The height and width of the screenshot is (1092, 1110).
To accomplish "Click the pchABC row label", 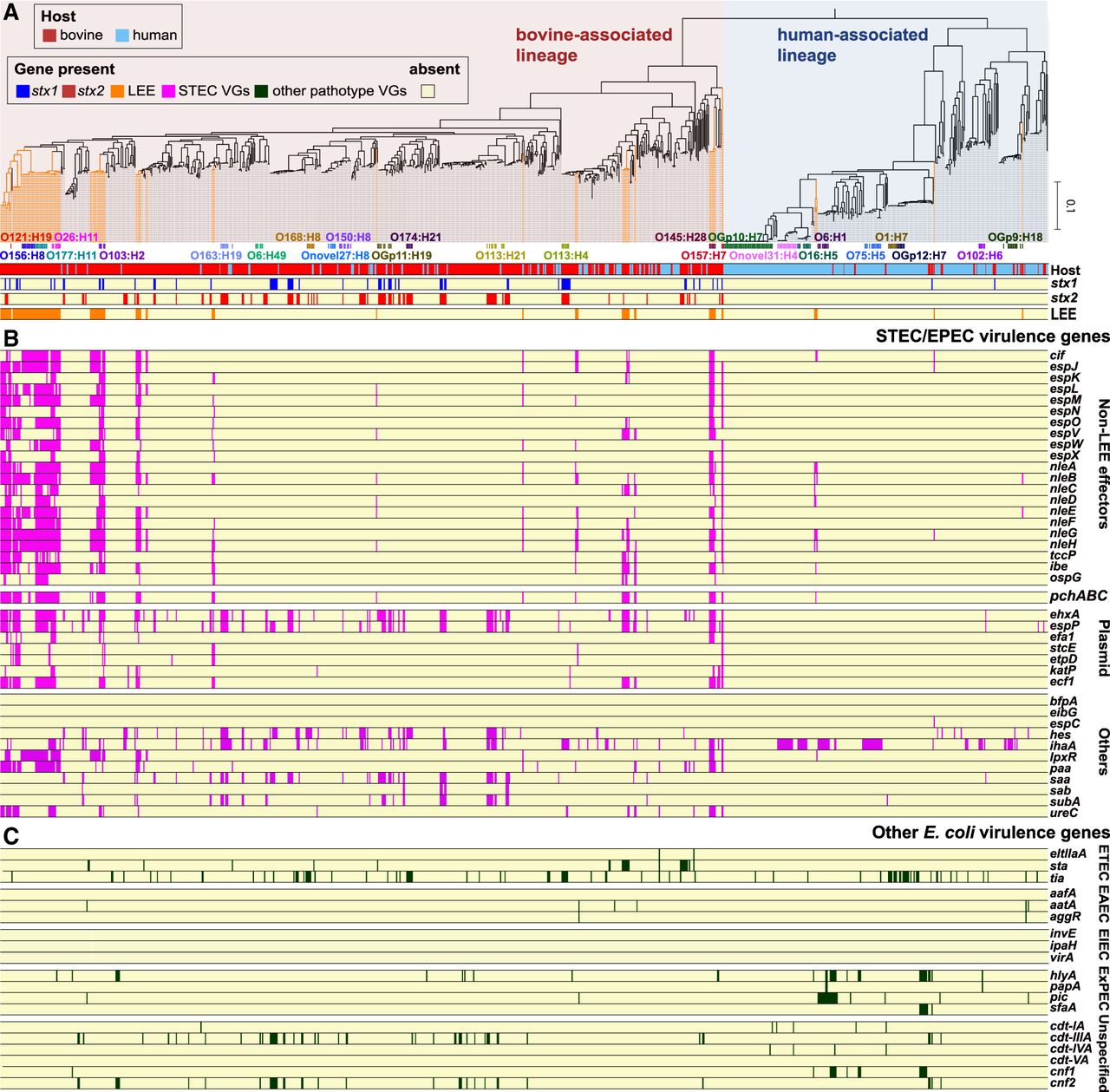I will 1078,597.
